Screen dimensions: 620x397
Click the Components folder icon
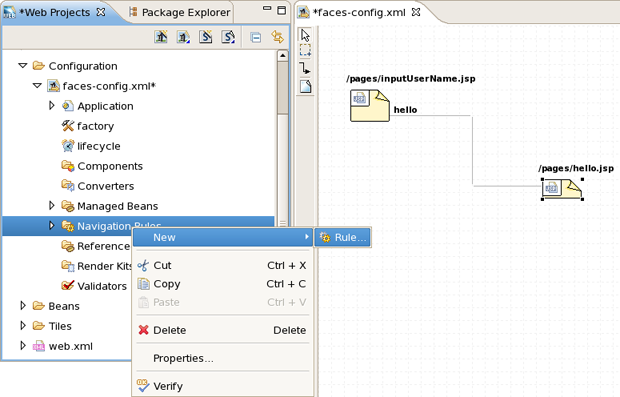(68, 166)
